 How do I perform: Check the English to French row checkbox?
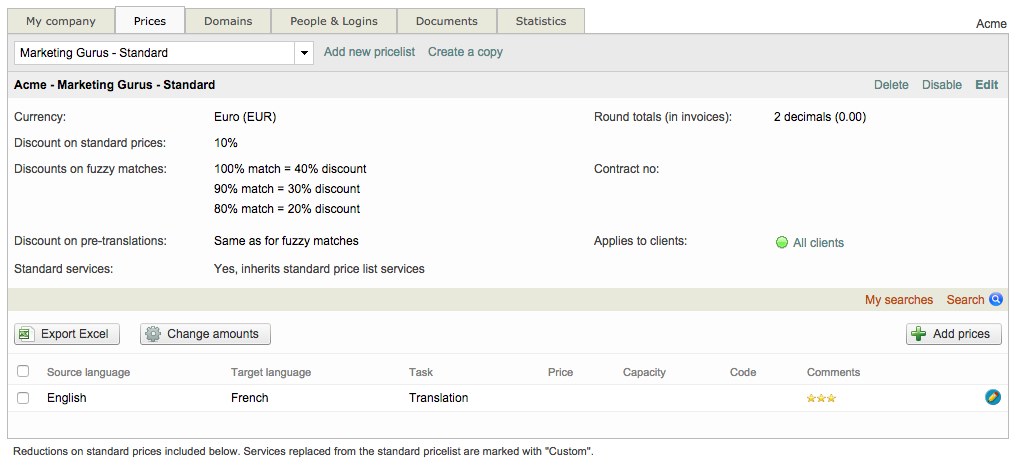pos(23,398)
